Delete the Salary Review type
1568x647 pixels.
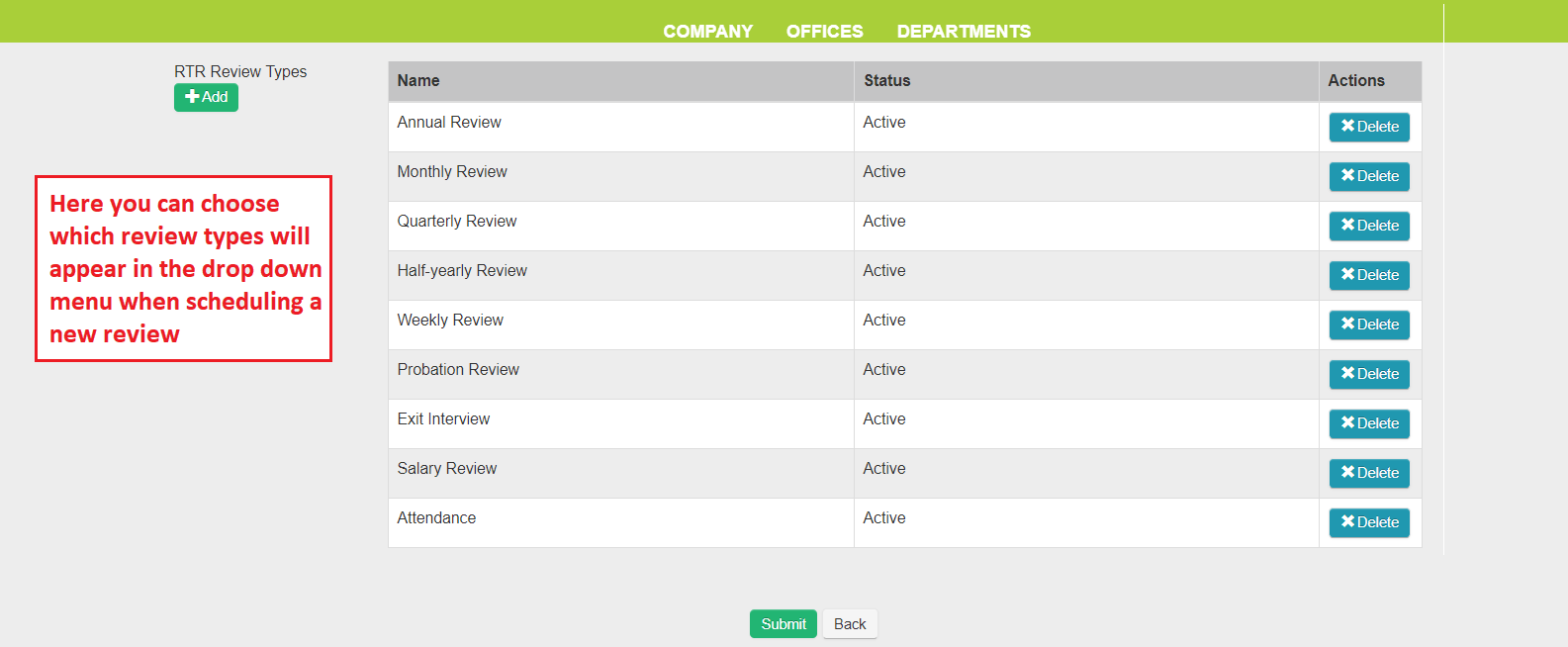click(x=1369, y=473)
